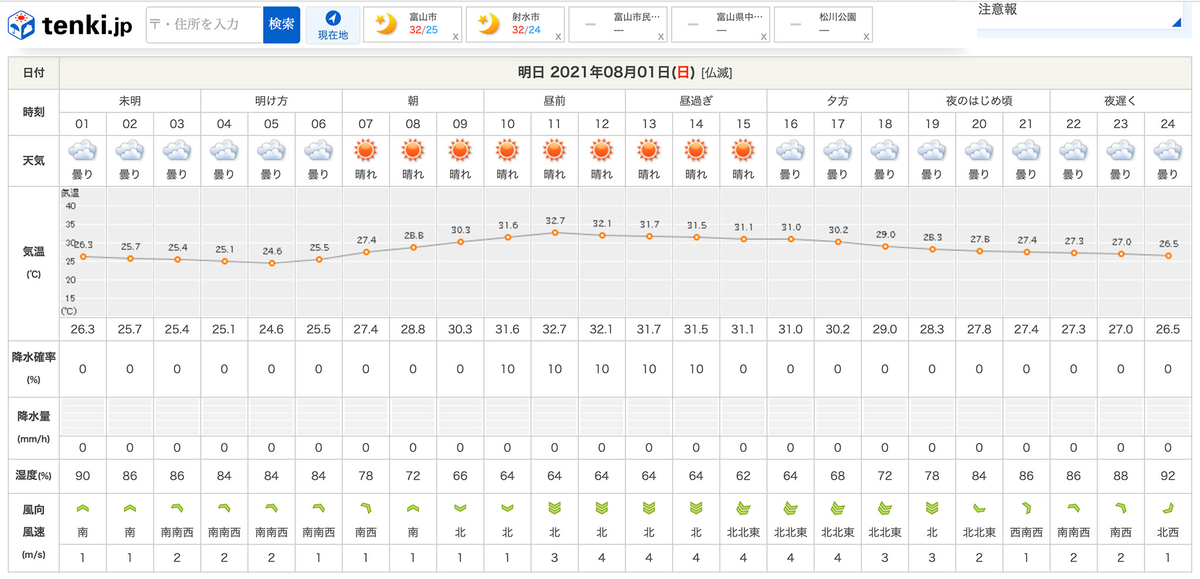Click the blue 検索 search button
The height and width of the screenshot is (579, 1200).
[x=282, y=24]
